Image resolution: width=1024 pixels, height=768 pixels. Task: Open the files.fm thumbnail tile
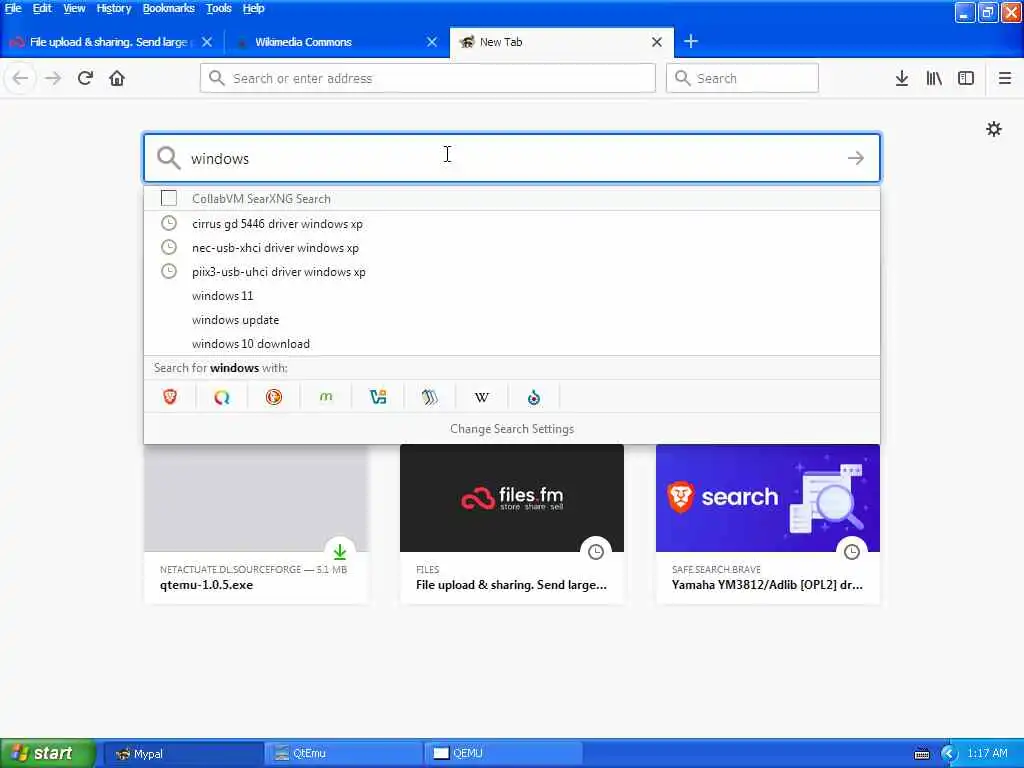(x=511, y=524)
